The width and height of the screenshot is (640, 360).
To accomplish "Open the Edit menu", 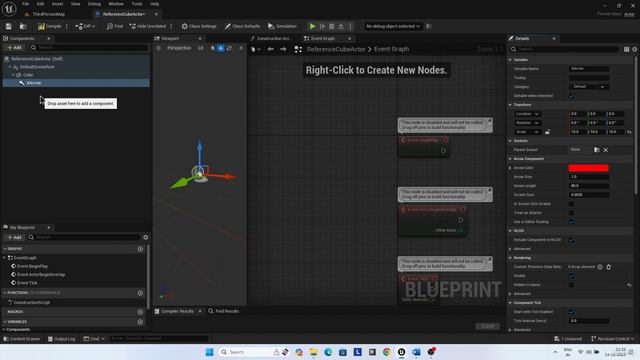I will click(x=40, y=4).
